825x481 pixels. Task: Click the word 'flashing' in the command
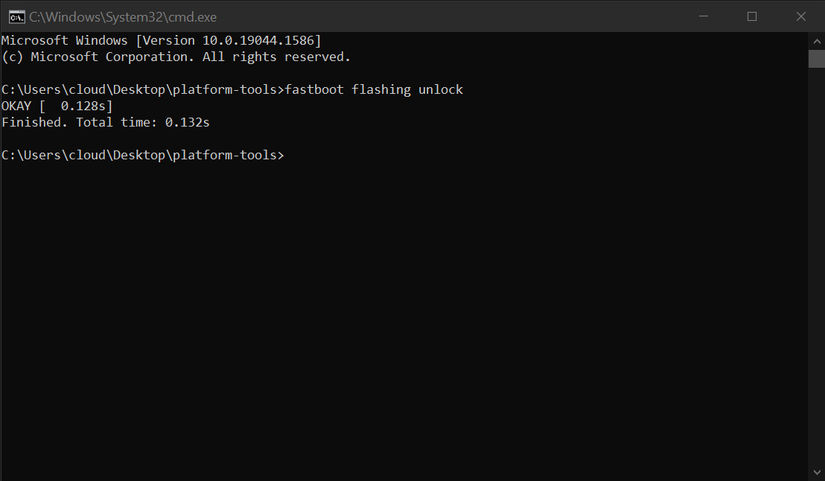coord(381,90)
